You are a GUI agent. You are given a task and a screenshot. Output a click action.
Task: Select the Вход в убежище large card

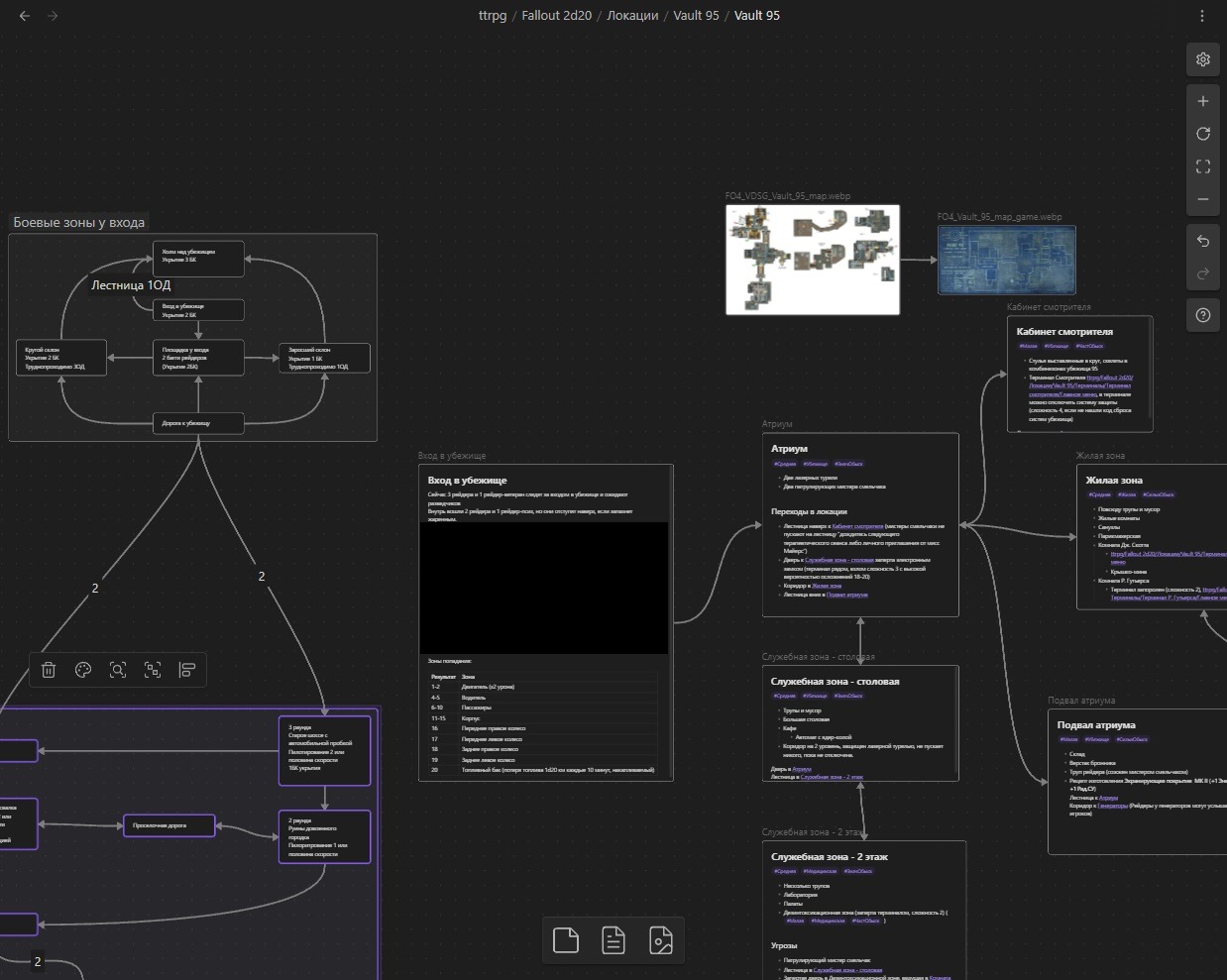[546, 622]
